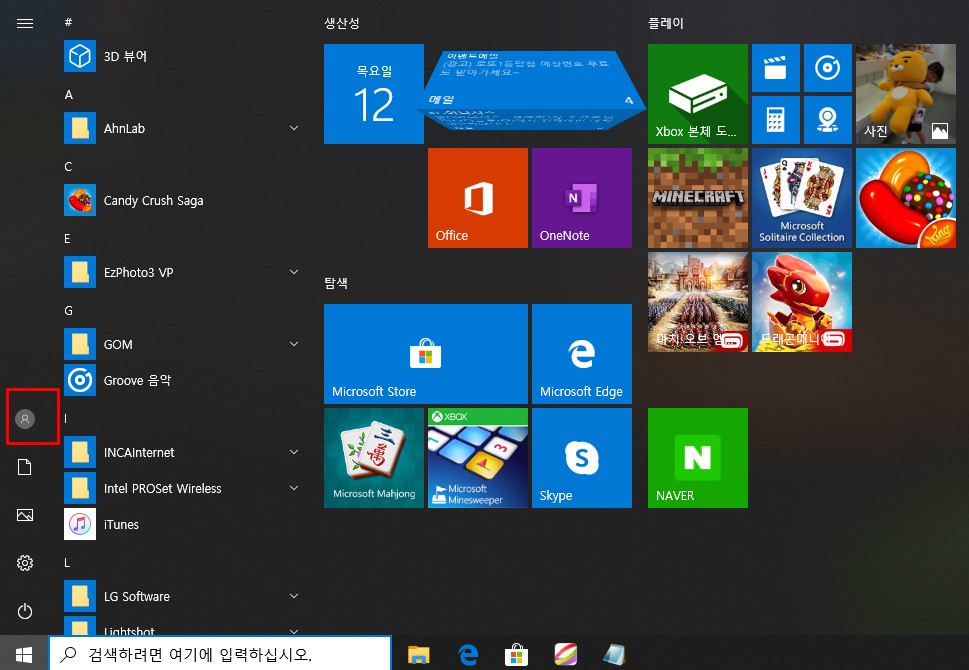Click the taskbar search box

click(220, 654)
